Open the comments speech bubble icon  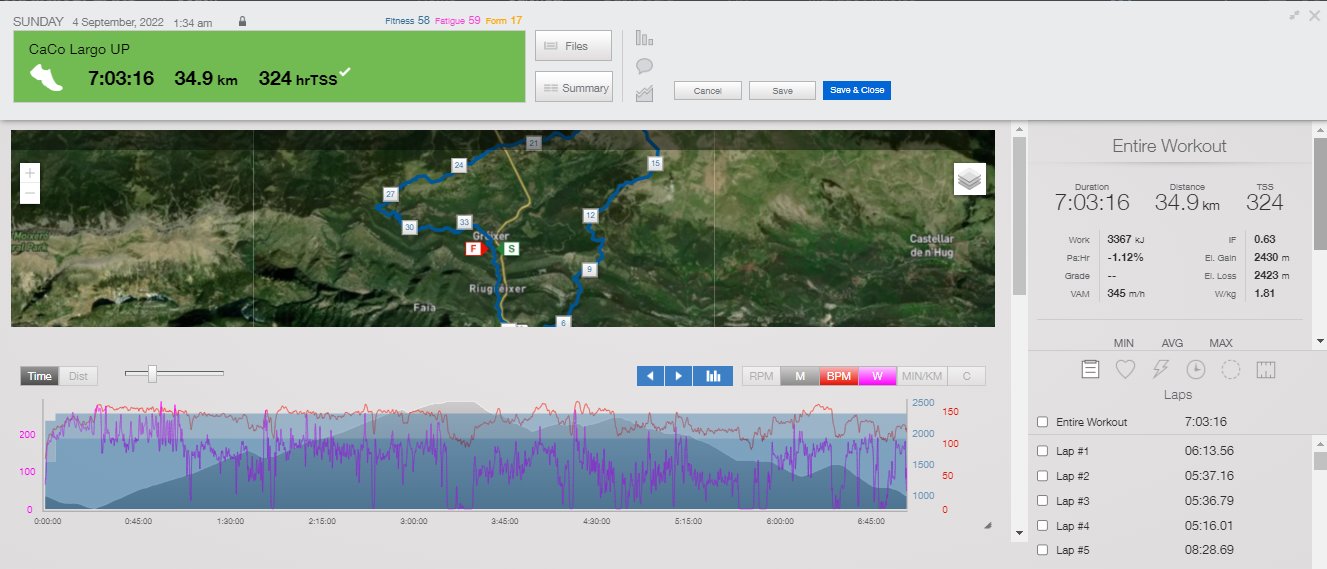[644, 66]
